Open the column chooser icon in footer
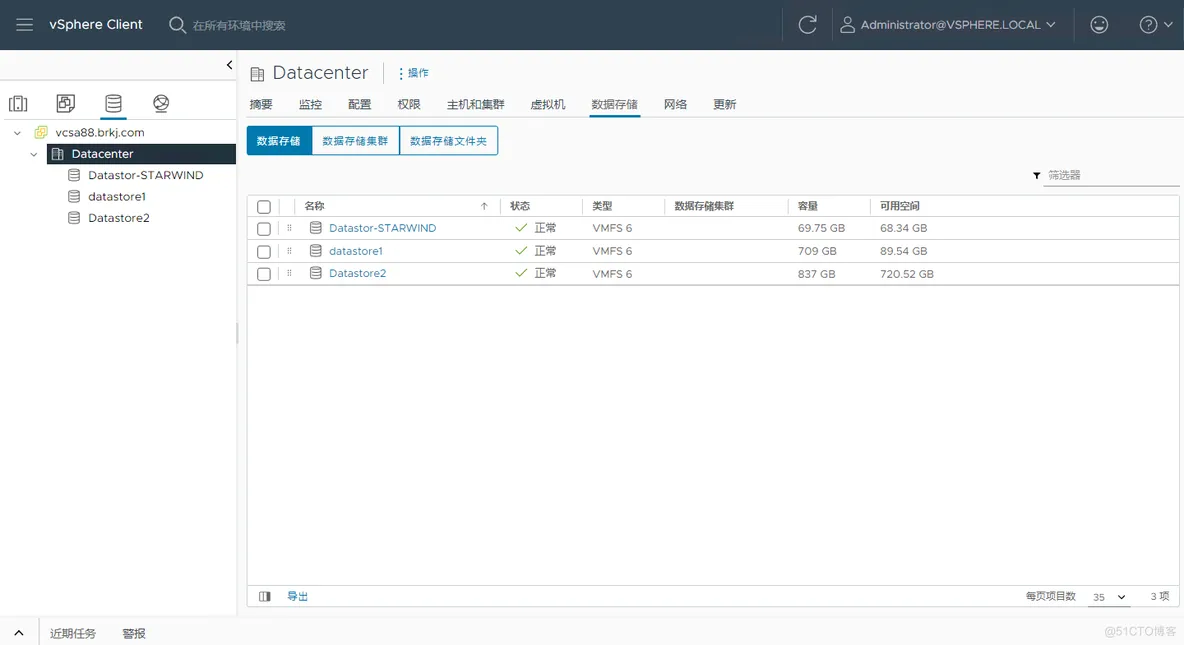This screenshot has height=645, width=1184. (264, 597)
